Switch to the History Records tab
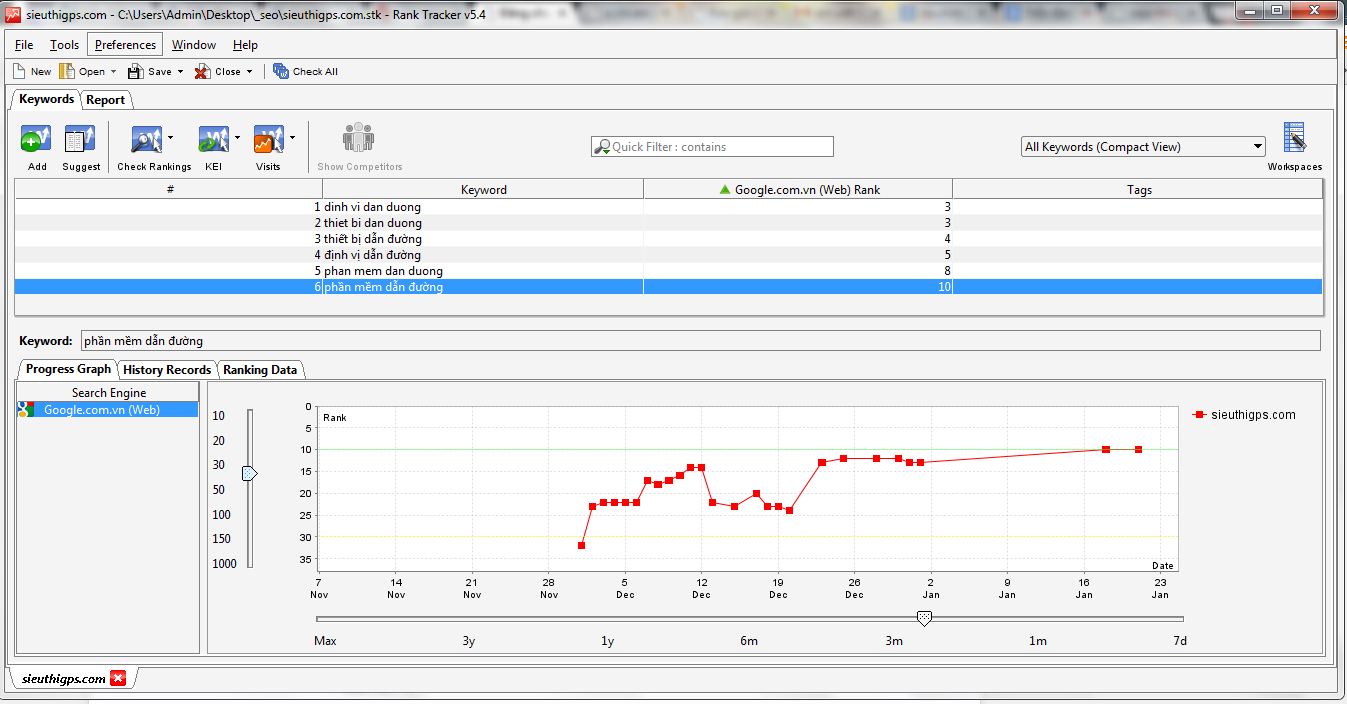The image size is (1347, 704). (167, 370)
